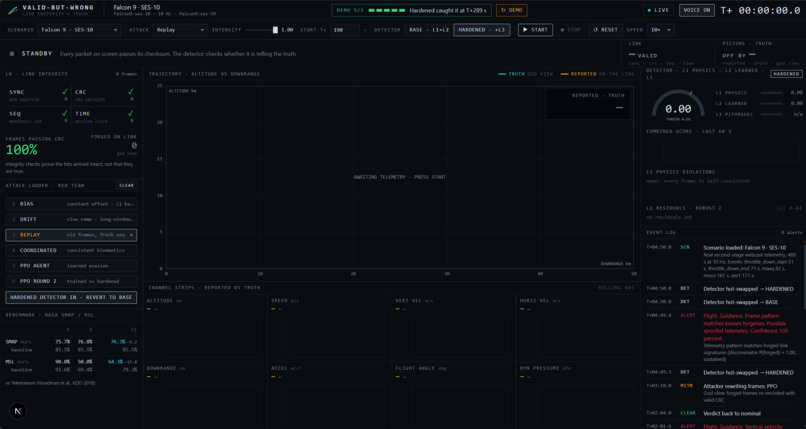
Task: Click the RESET button
Action: (605, 30)
